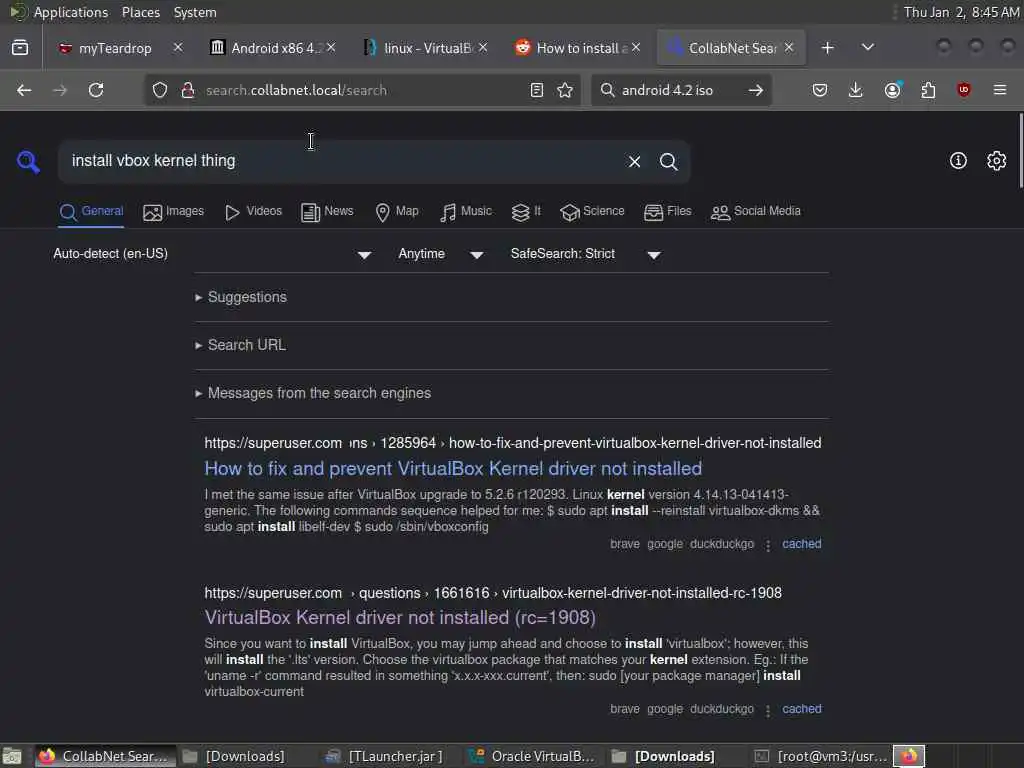Image resolution: width=1024 pixels, height=768 pixels.
Task: Switch to TLauncher.jar in taskbar
Action: (x=386, y=756)
